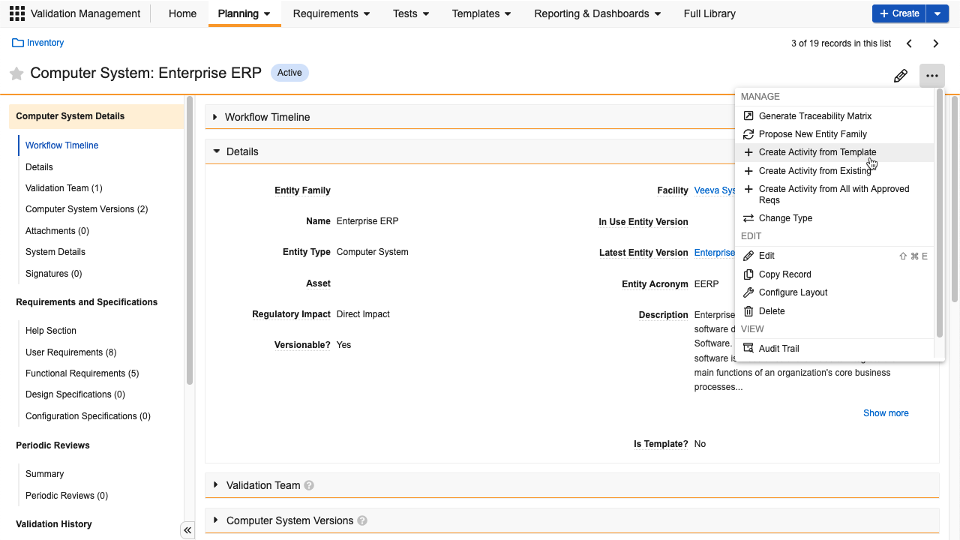Click help icon next to Computer System Versions
The height and width of the screenshot is (540, 960).
click(362, 521)
